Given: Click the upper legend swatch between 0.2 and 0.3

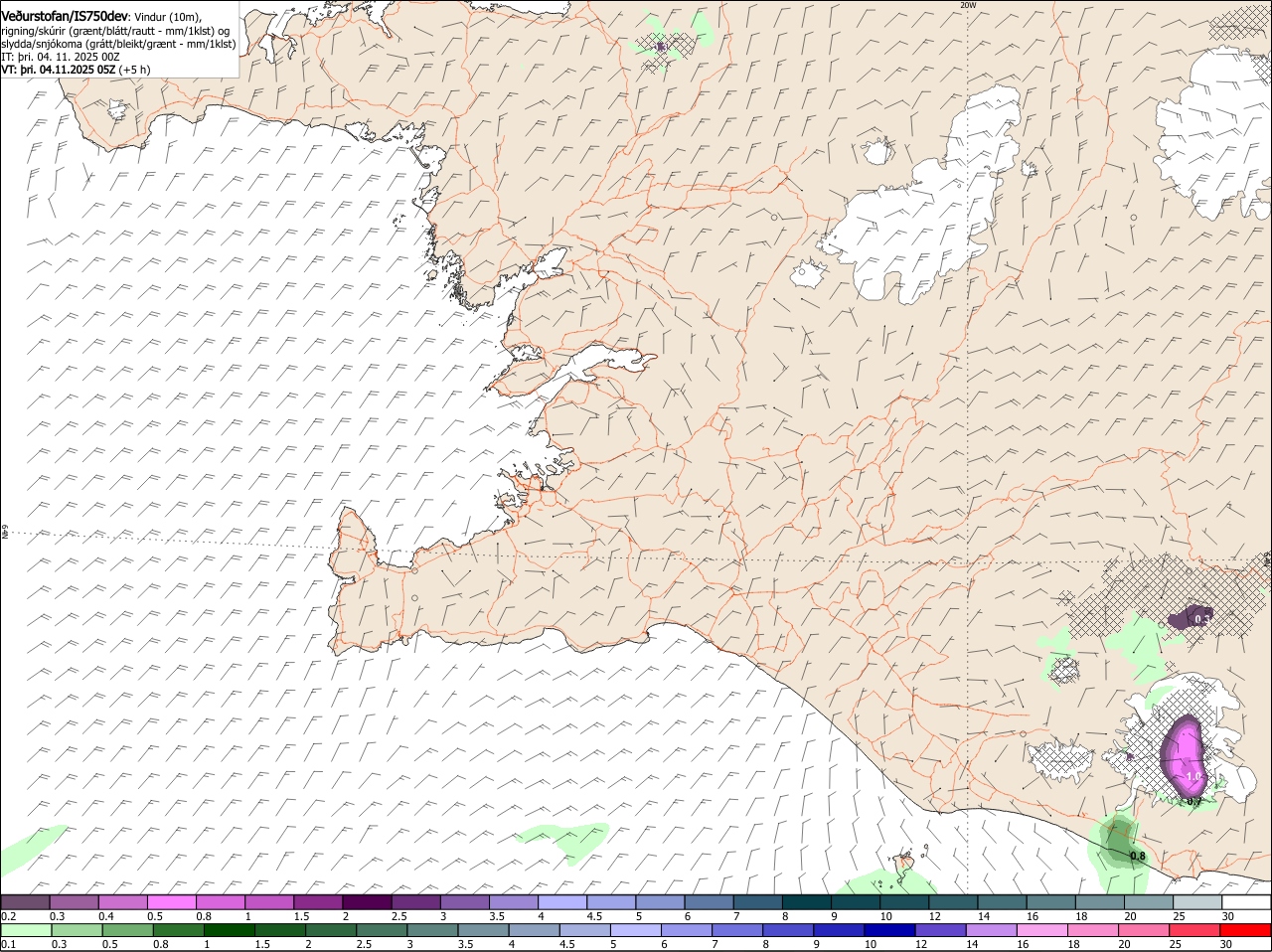Looking at the screenshot, I should [x=25, y=902].
